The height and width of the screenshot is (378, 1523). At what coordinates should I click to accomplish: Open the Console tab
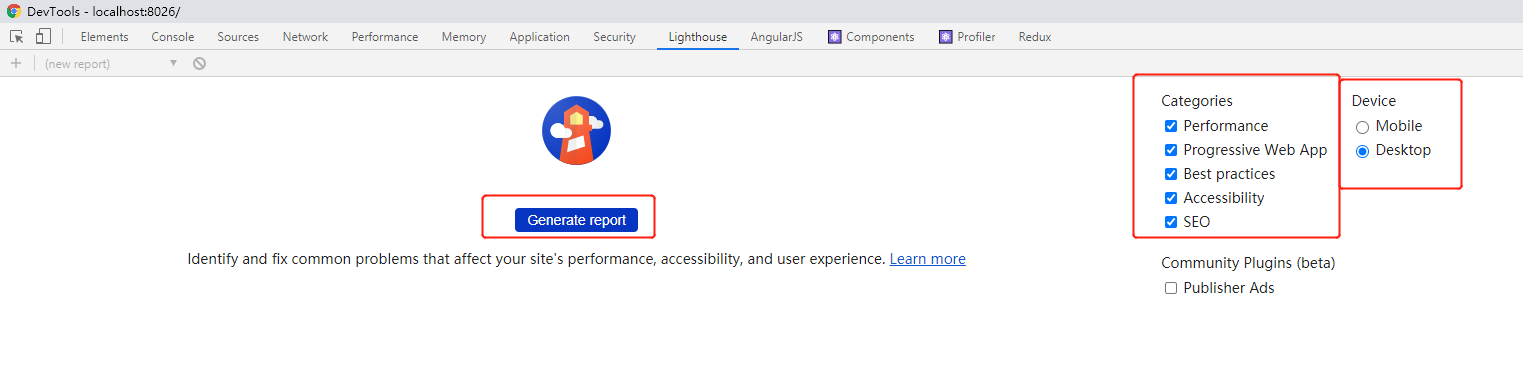(x=173, y=37)
